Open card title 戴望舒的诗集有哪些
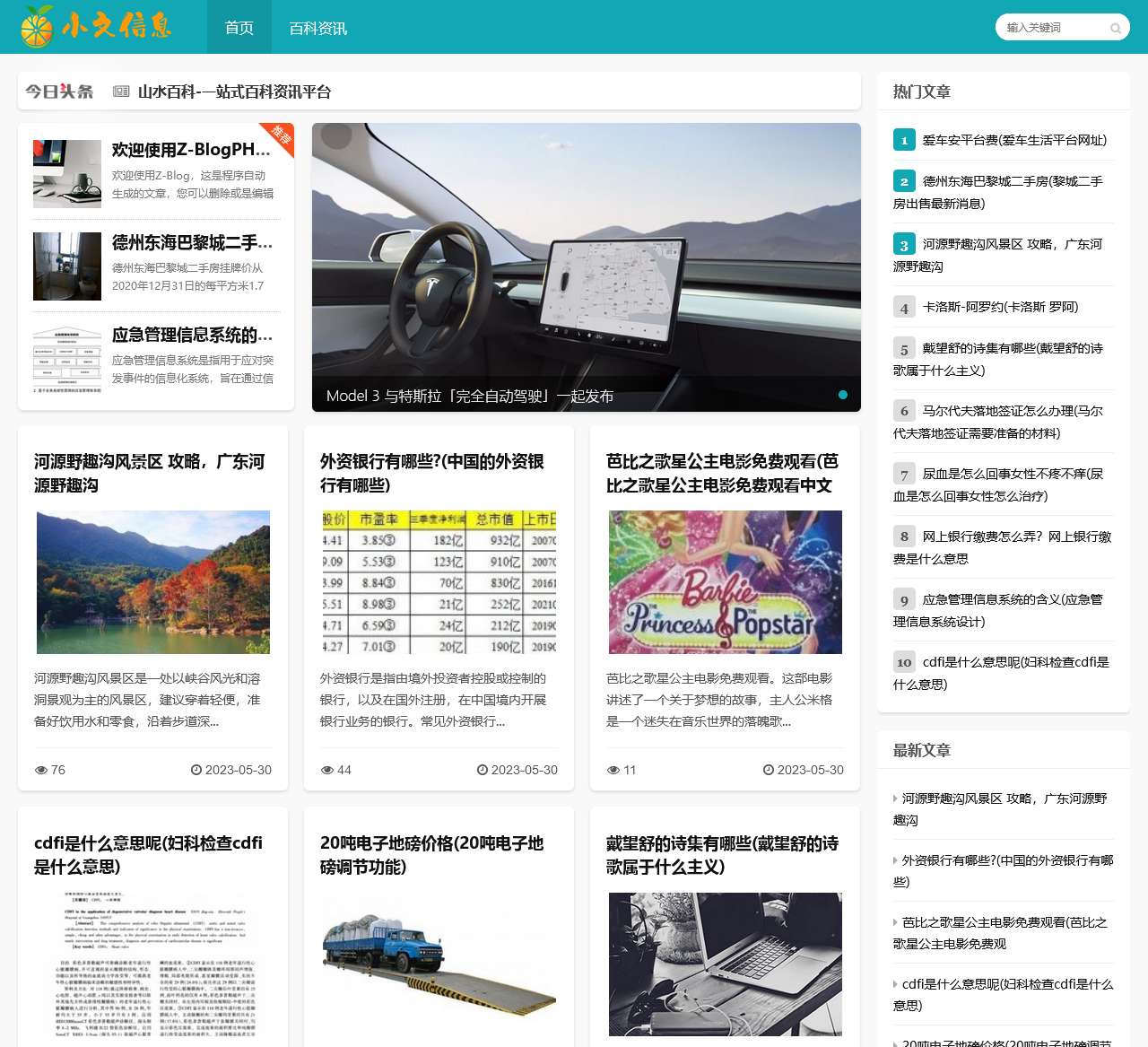 (x=722, y=855)
